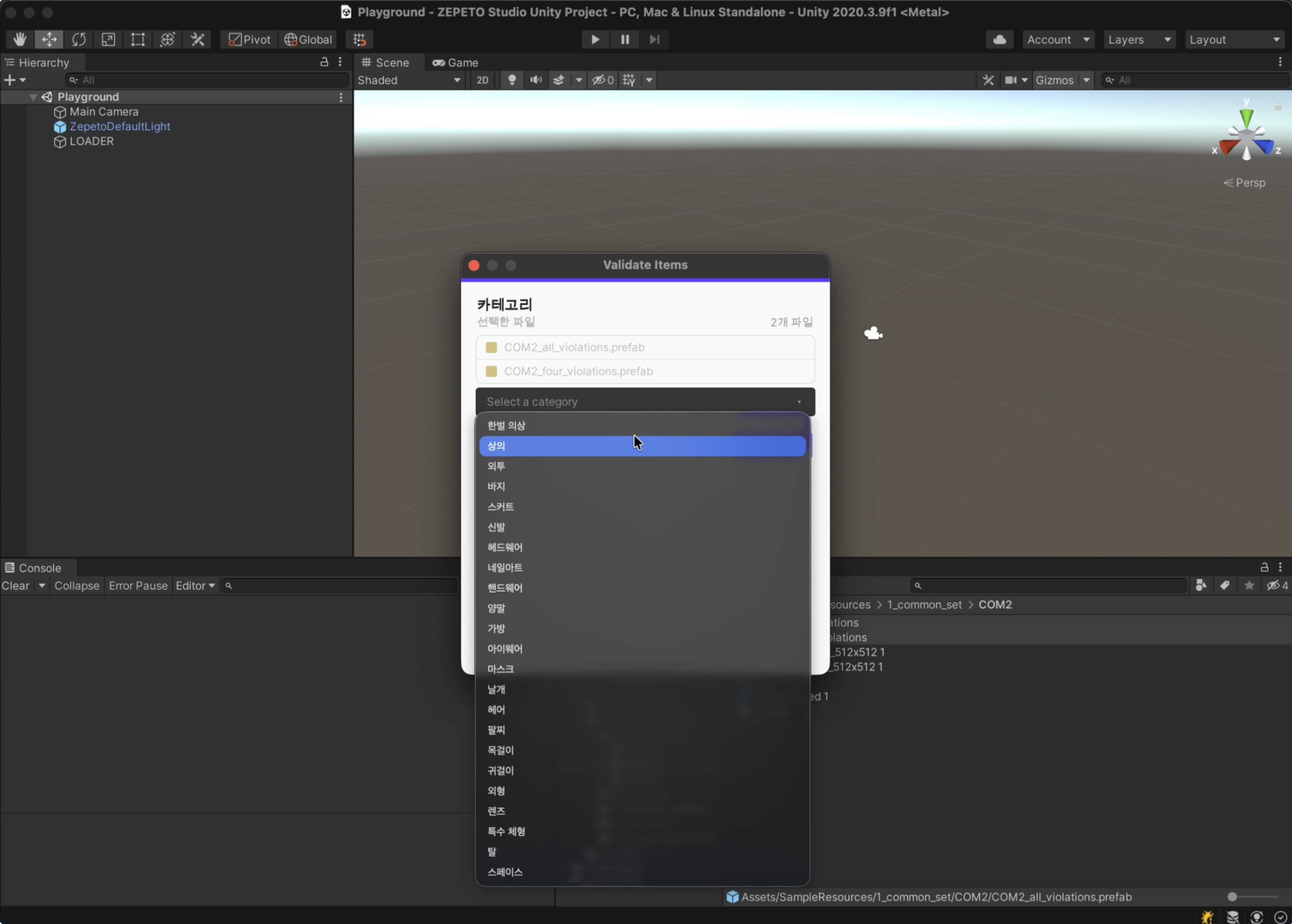Screen dimensions: 1292x924
Task: Collapse the Playground scene tree
Action: point(33,97)
